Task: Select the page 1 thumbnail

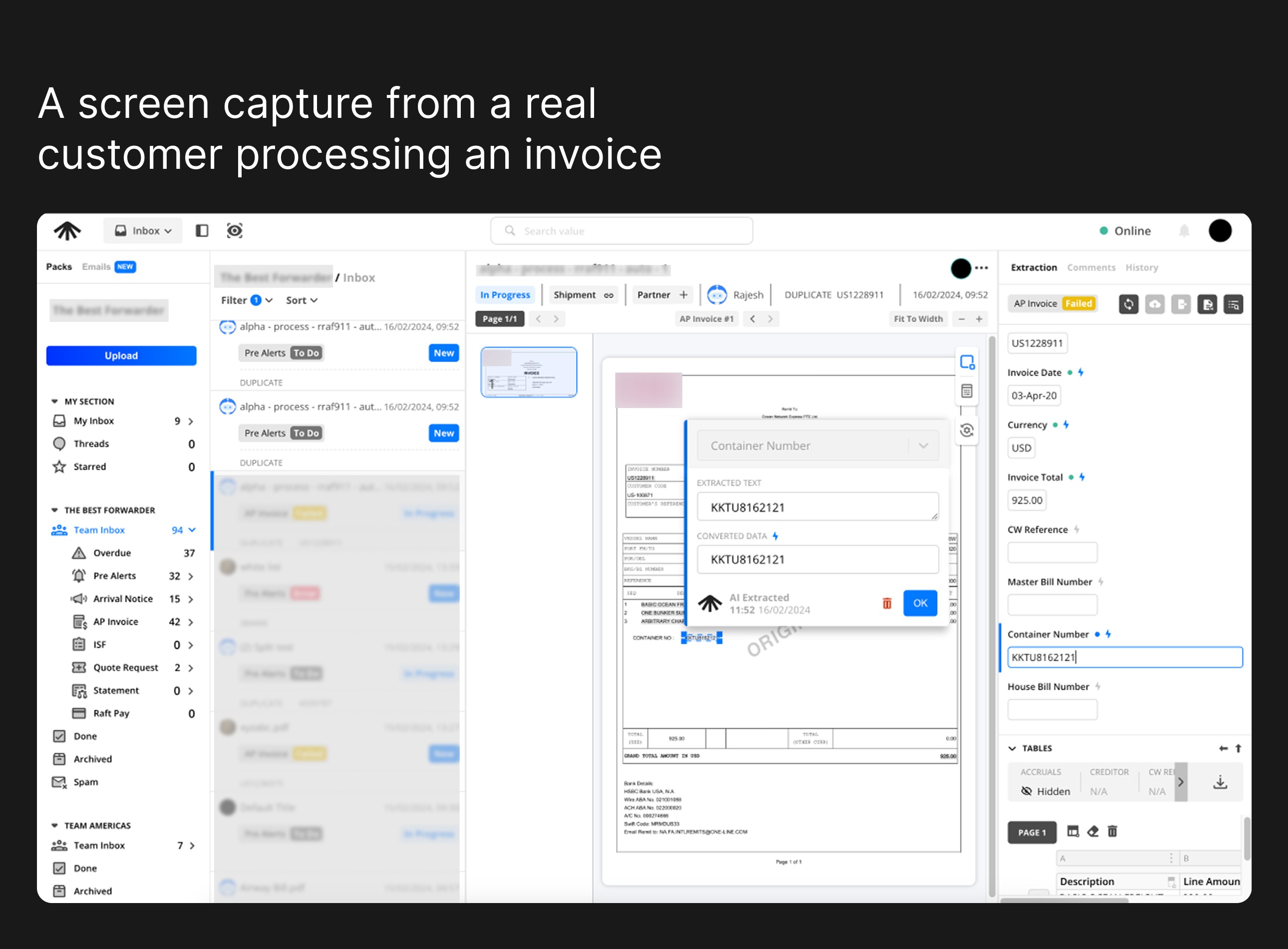Action: pyautogui.click(x=529, y=372)
